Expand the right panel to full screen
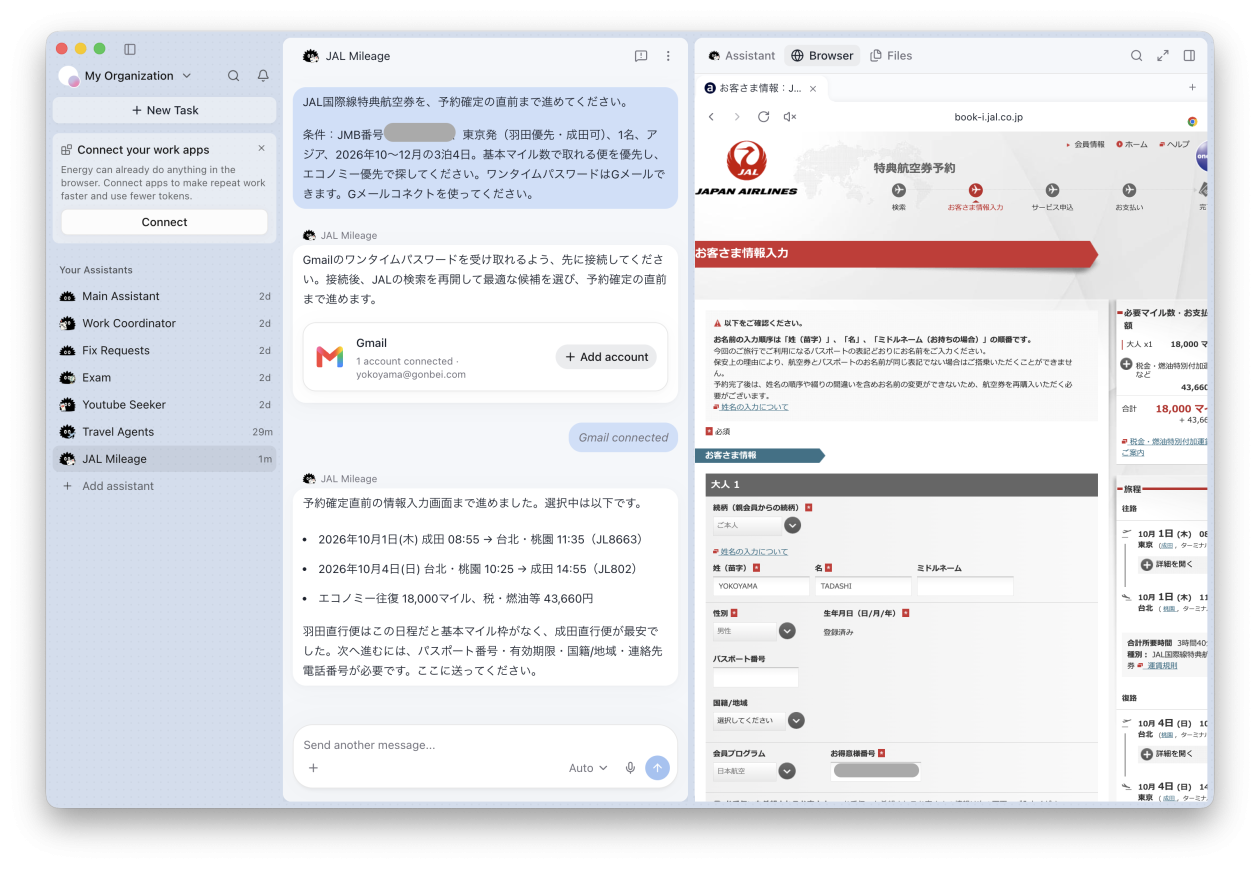 point(1163,56)
